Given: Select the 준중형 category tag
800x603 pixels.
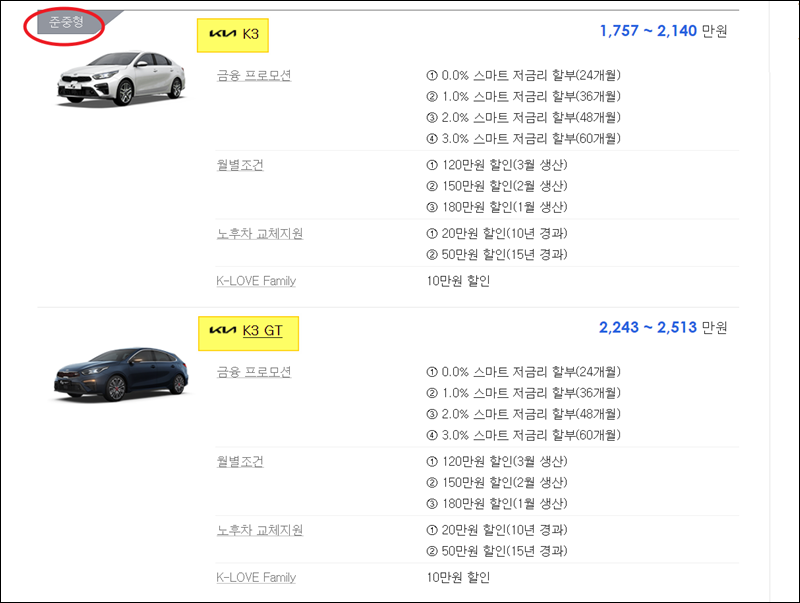Looking at the screenshot, I should point(66,22).
